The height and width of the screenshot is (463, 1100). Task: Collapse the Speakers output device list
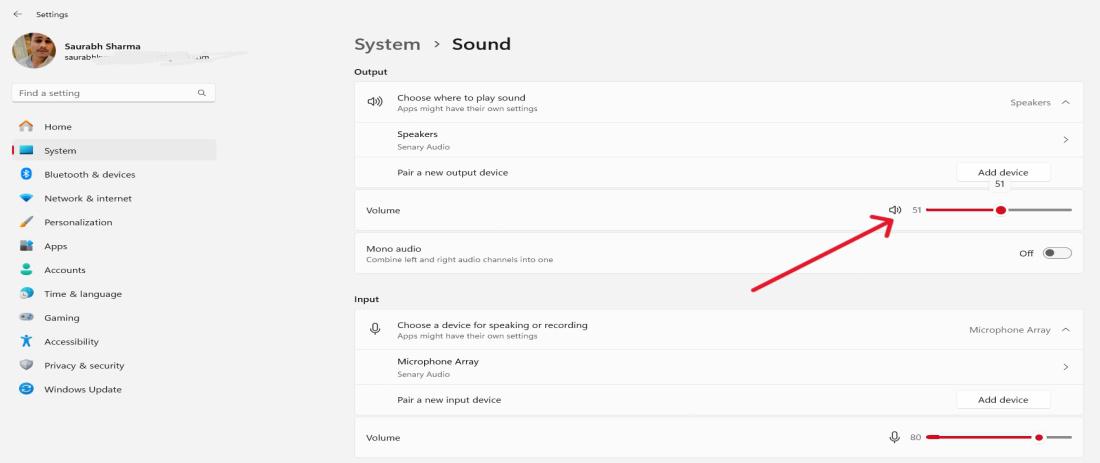coord(1065,102)
